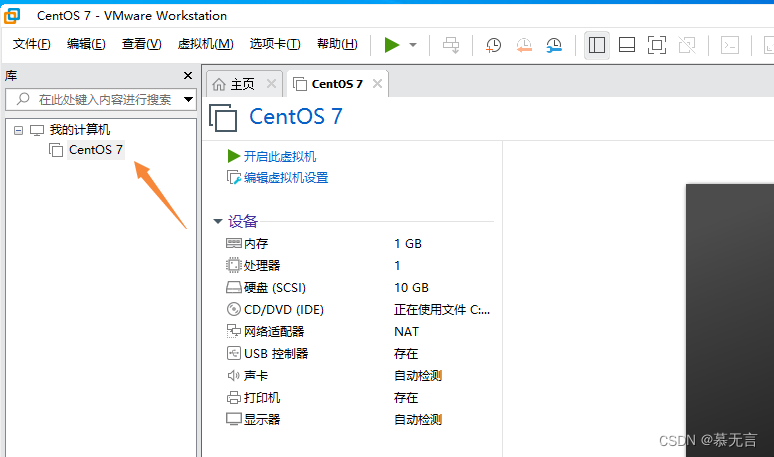The height and width of the screenshot is (457, 774).
Task: Close the 库 library panel
Action: tap(188, 76)
